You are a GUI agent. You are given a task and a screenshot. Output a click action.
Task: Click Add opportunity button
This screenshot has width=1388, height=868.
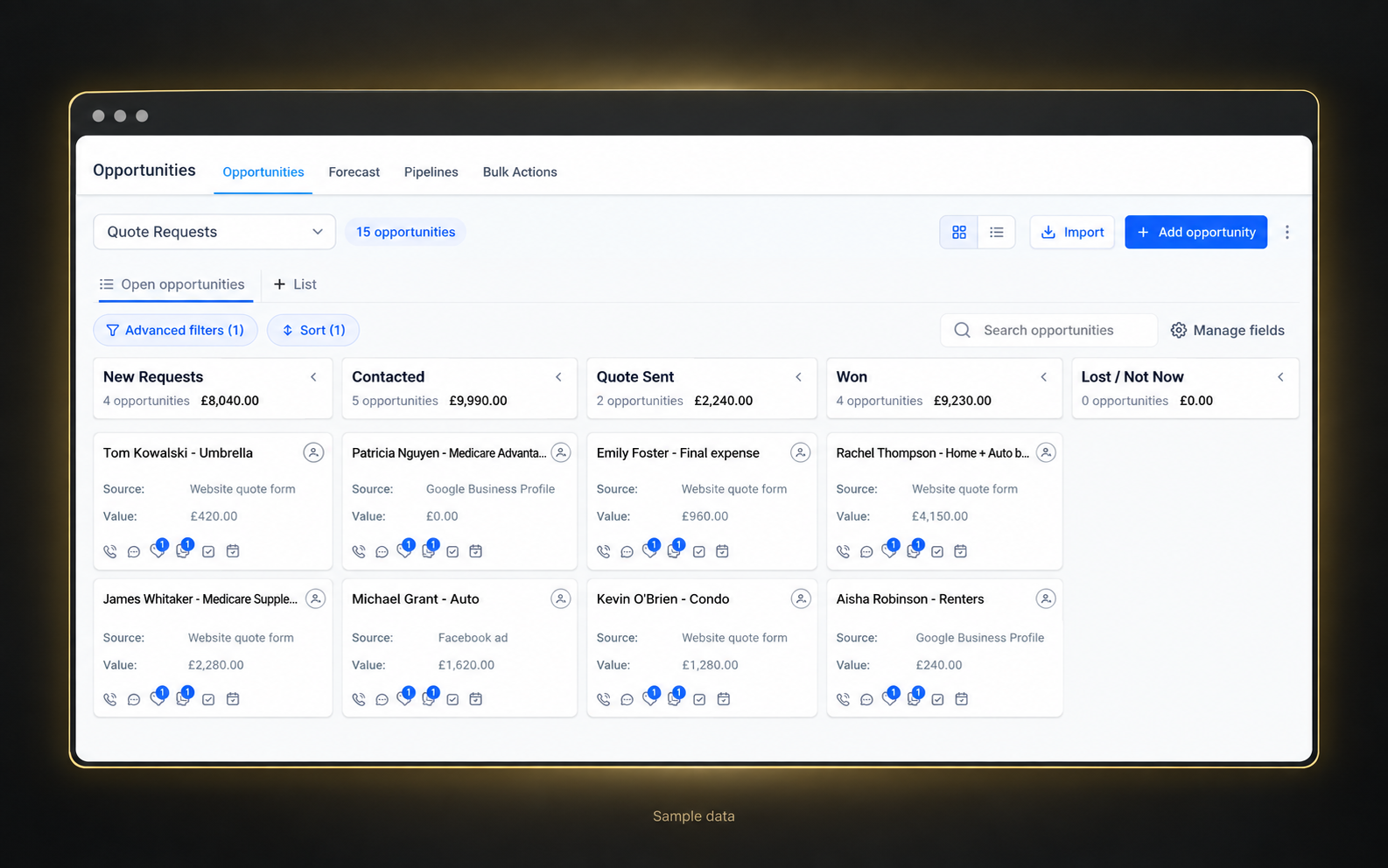[x=1196, y=232]
